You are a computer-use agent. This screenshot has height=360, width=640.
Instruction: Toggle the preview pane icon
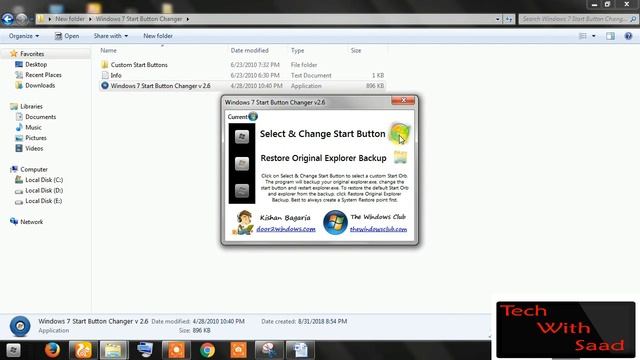pos(610,36)
